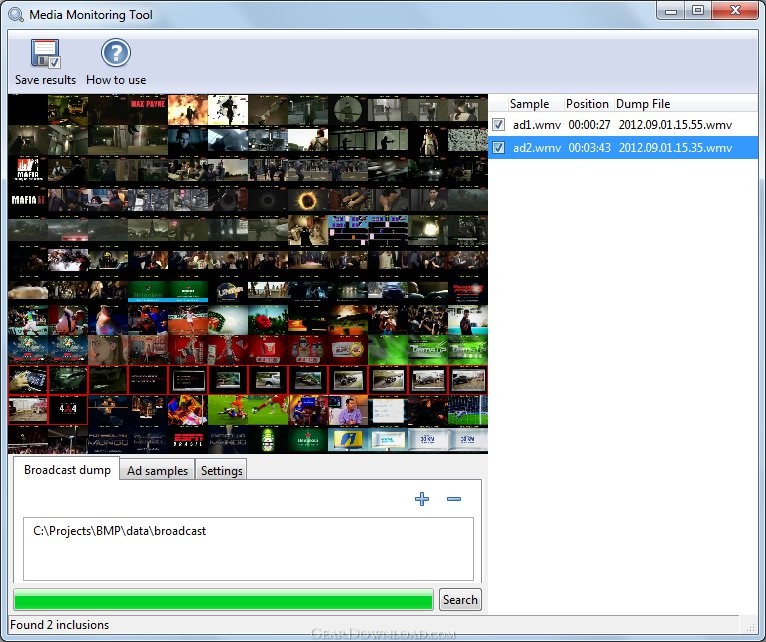Select the ad1.wmv result row

coord(623,125)
